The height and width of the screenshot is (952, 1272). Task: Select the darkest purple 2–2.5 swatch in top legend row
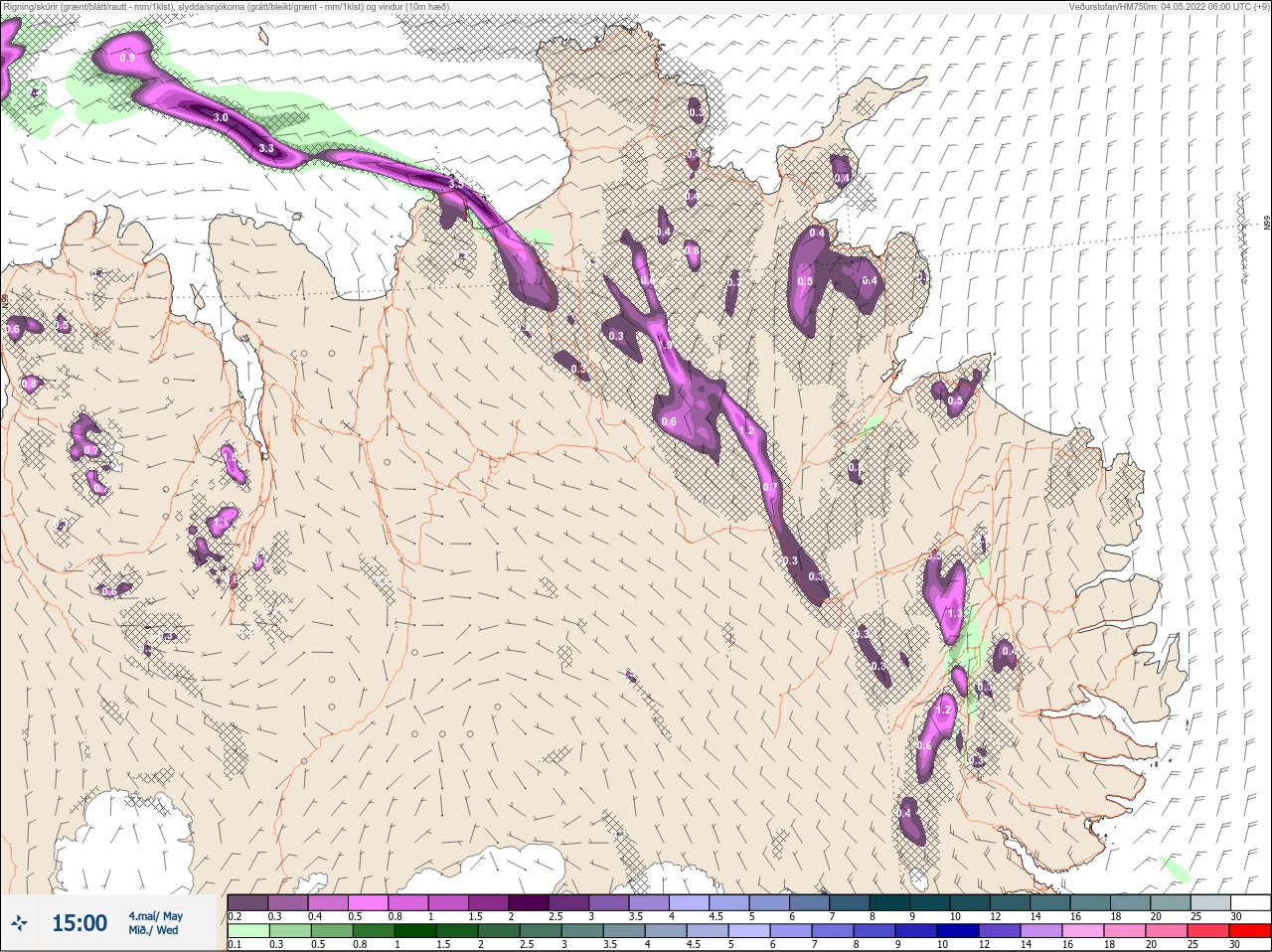click(530, 902)
